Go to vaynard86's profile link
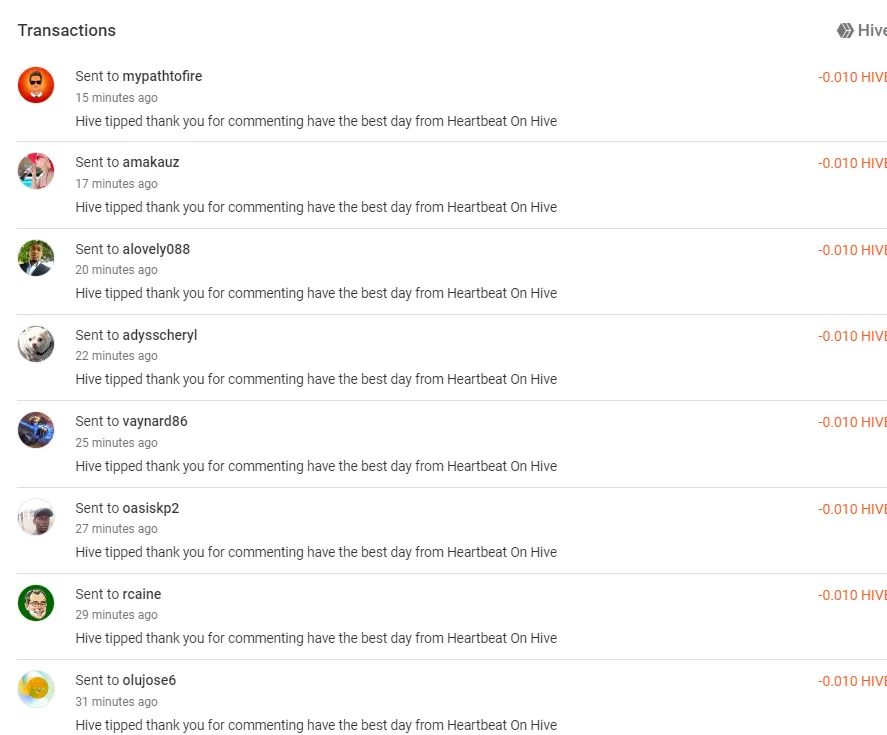The image size is (887, 735). click(155, 422)
